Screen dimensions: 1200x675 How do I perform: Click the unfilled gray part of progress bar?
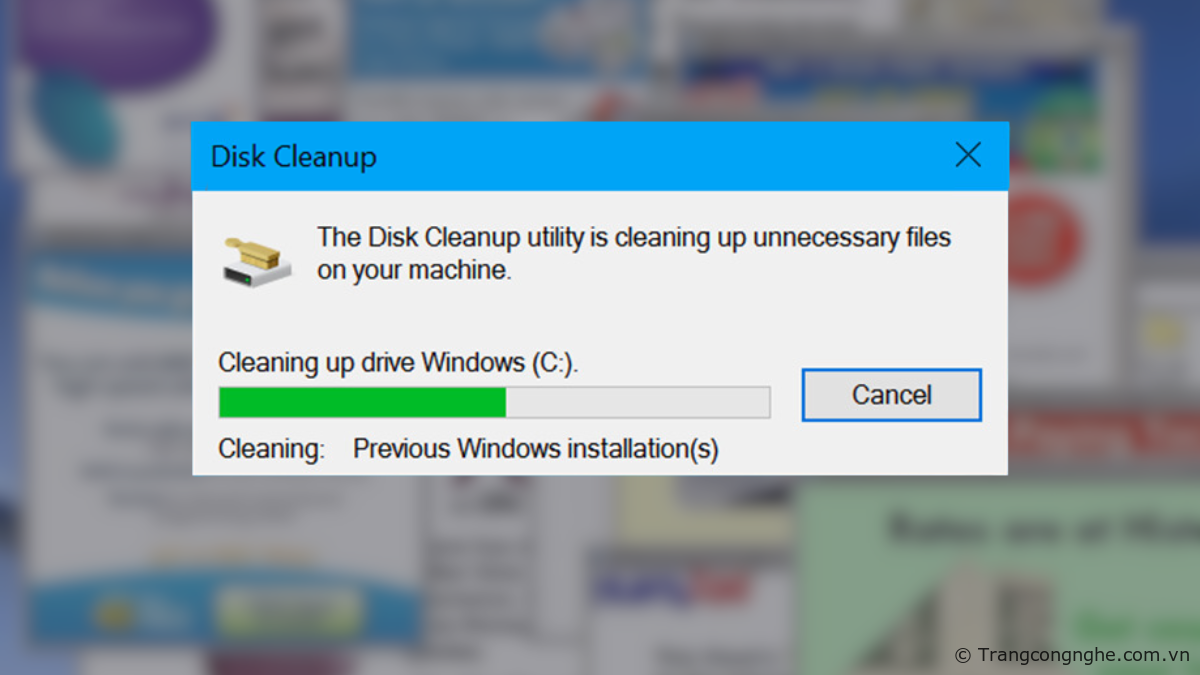pos(637,402)
